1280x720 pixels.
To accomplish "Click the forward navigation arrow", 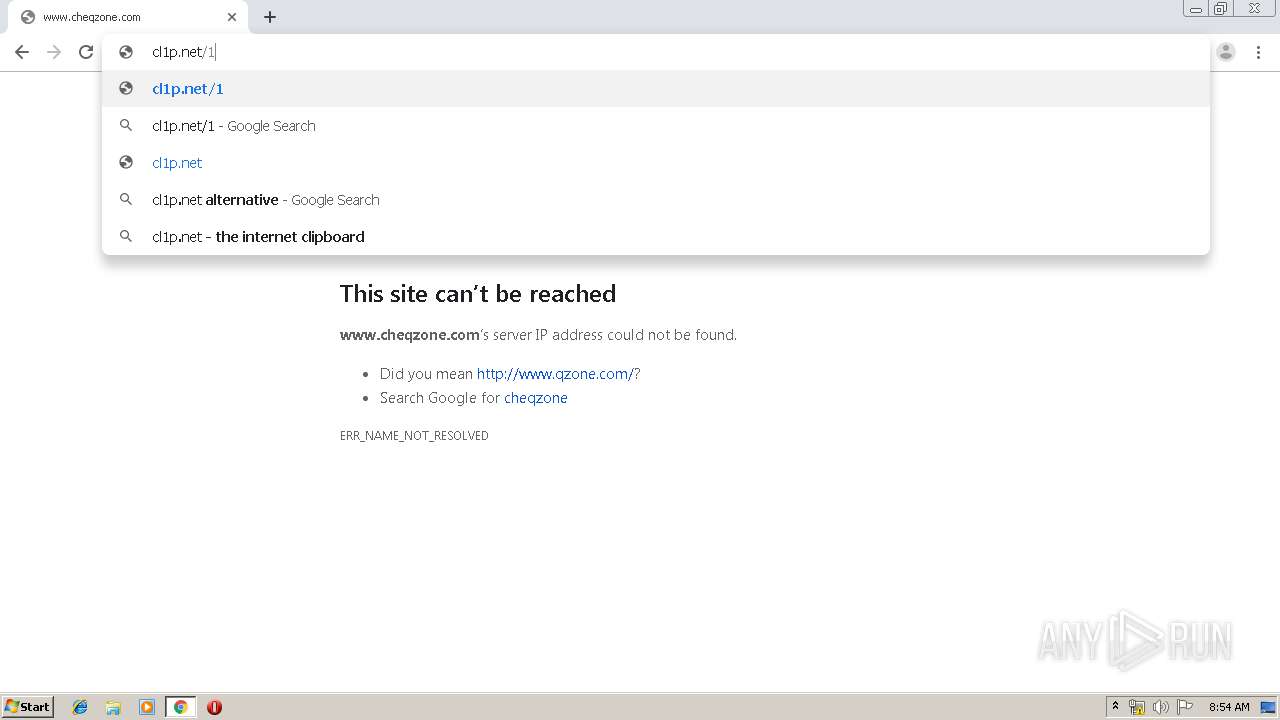I will click(x=54, y=52).
